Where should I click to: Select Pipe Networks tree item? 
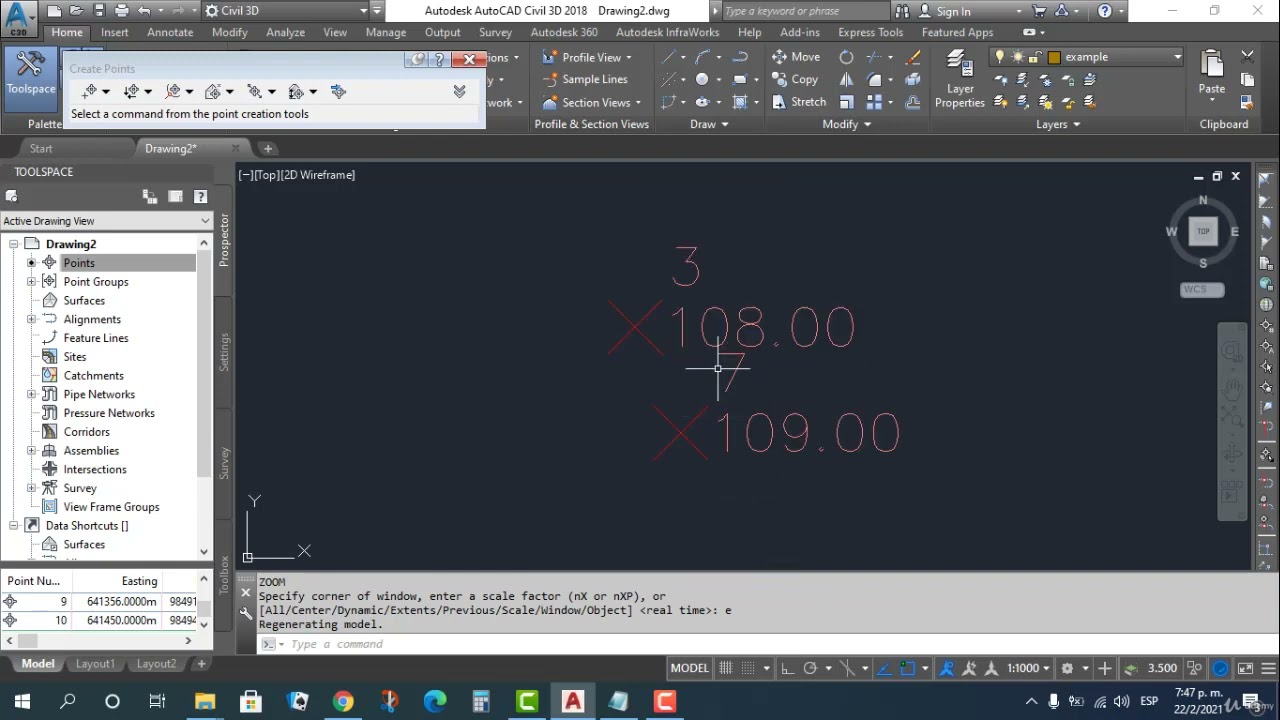(99, 394)
